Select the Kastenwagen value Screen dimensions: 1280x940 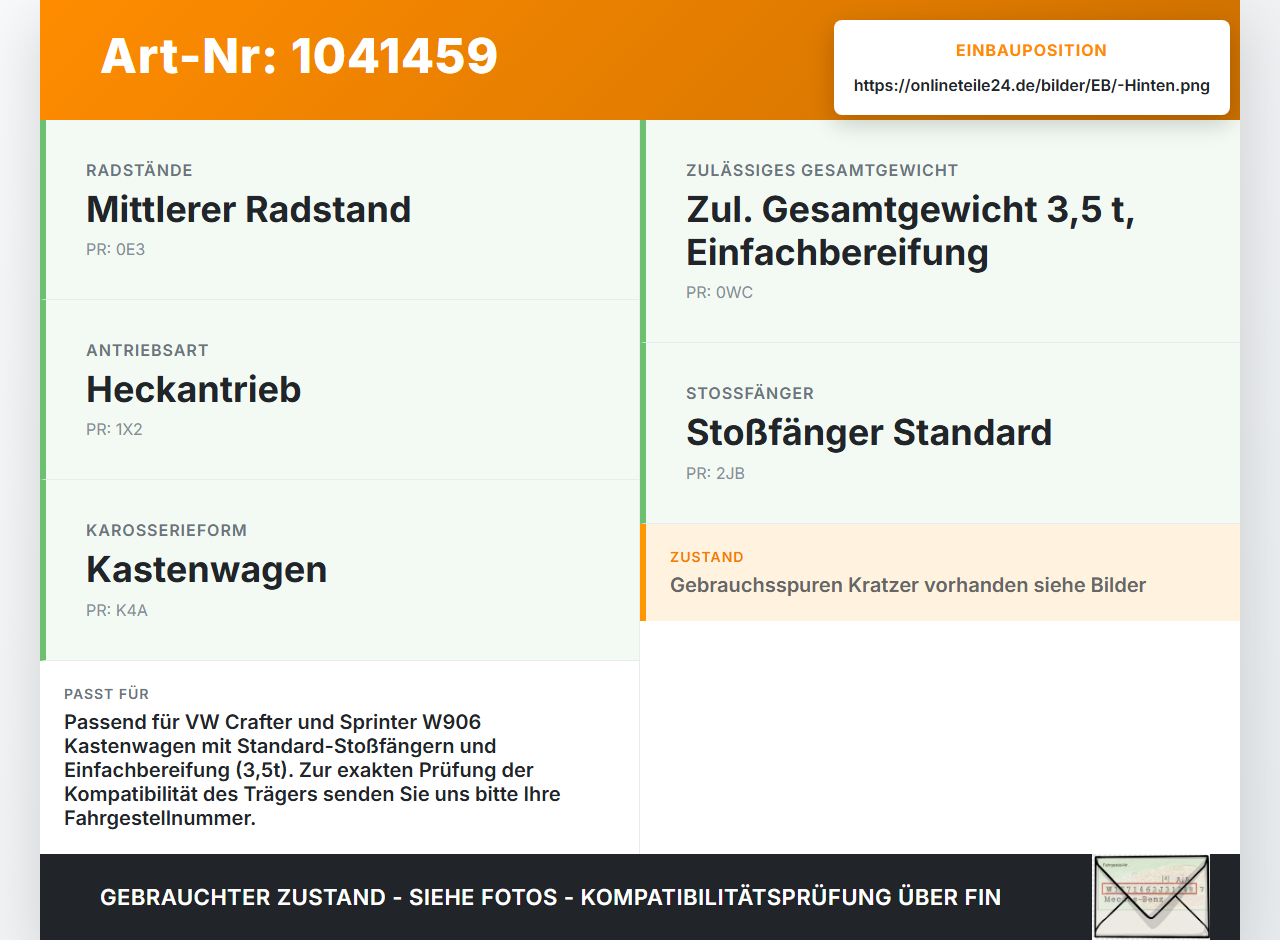tap(207, 569)
